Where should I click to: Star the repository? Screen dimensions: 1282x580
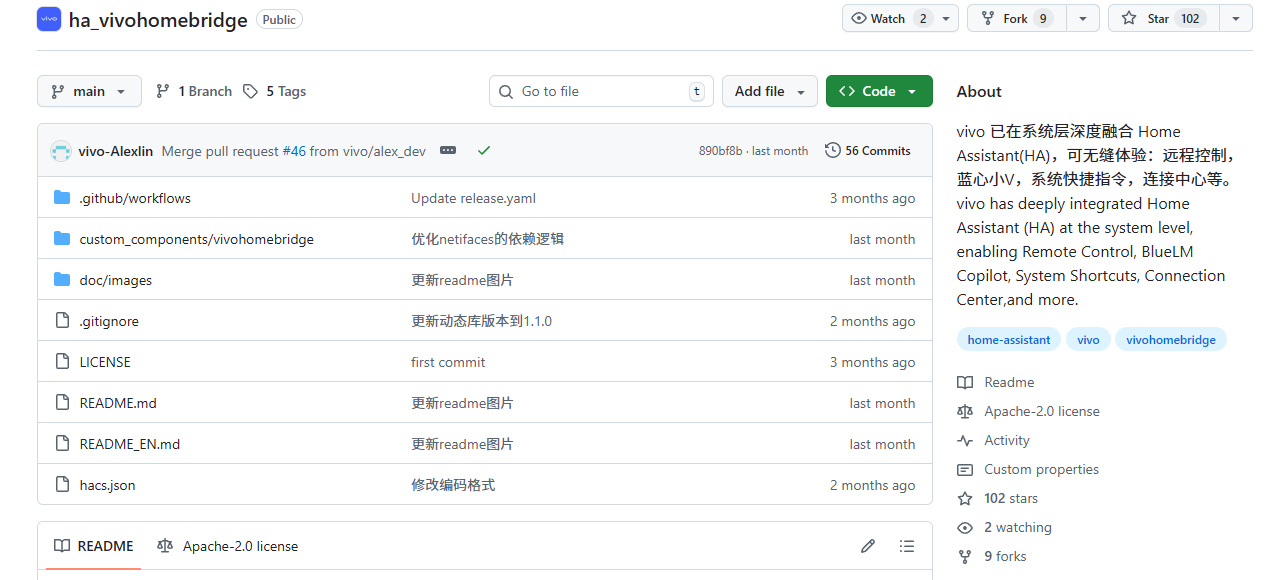coord(1164,18)
